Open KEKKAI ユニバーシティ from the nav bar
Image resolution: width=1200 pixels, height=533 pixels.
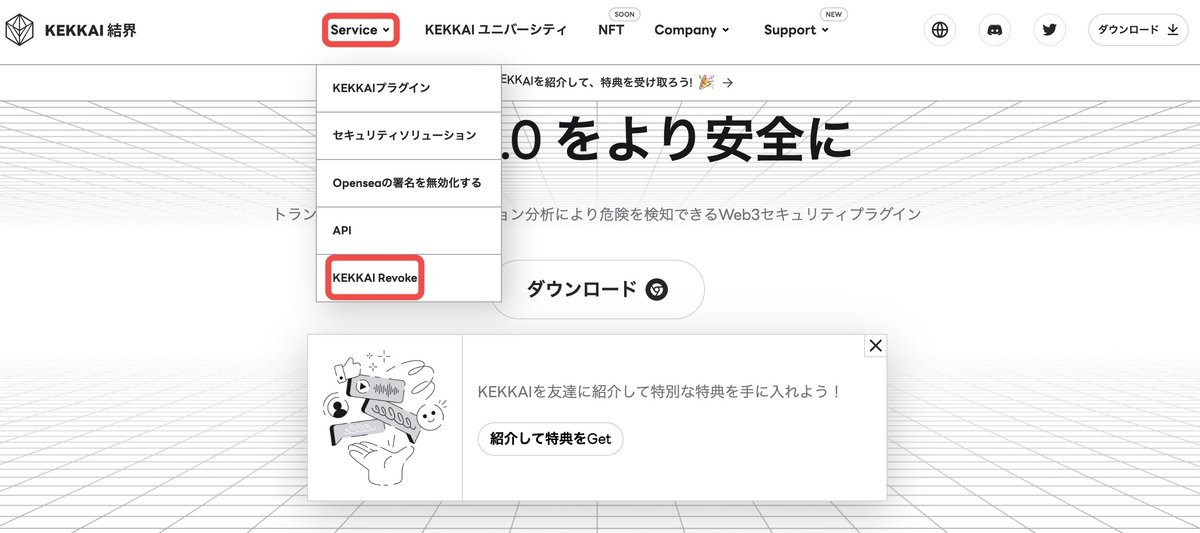click(495, 30)
